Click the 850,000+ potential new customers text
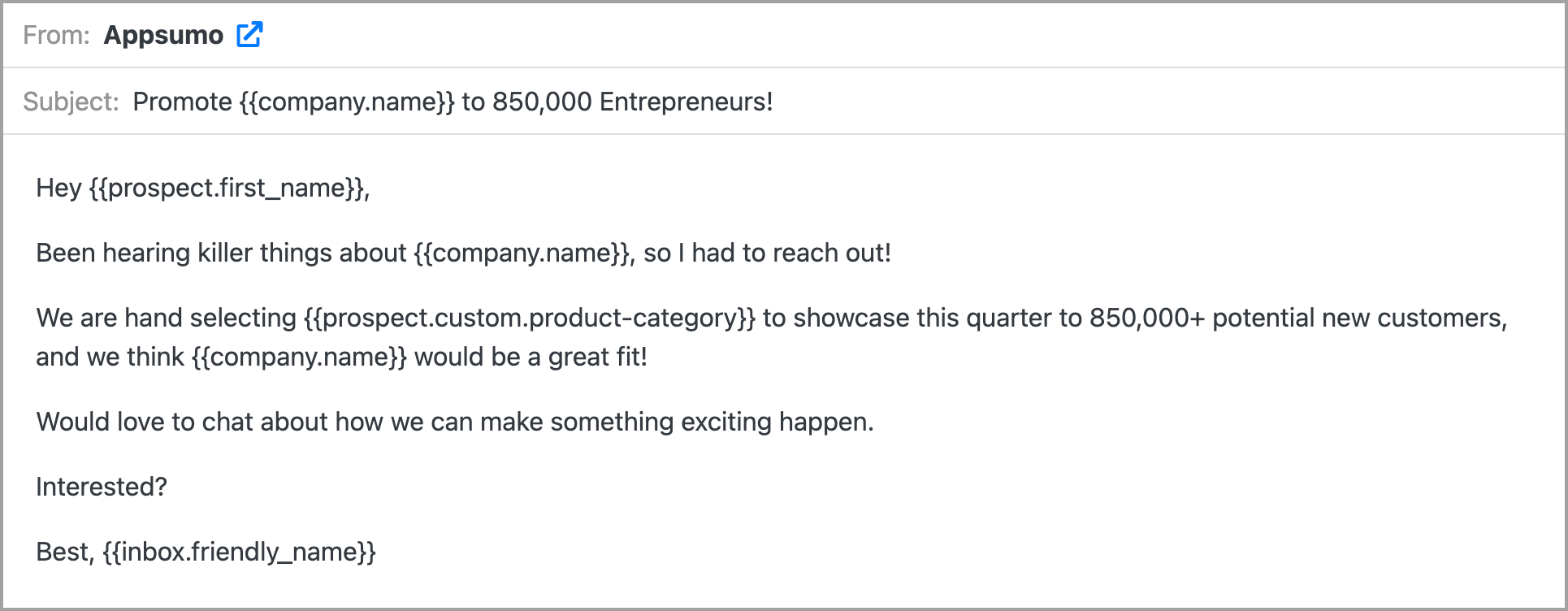1568x611 pixels. pos(1297,318)
